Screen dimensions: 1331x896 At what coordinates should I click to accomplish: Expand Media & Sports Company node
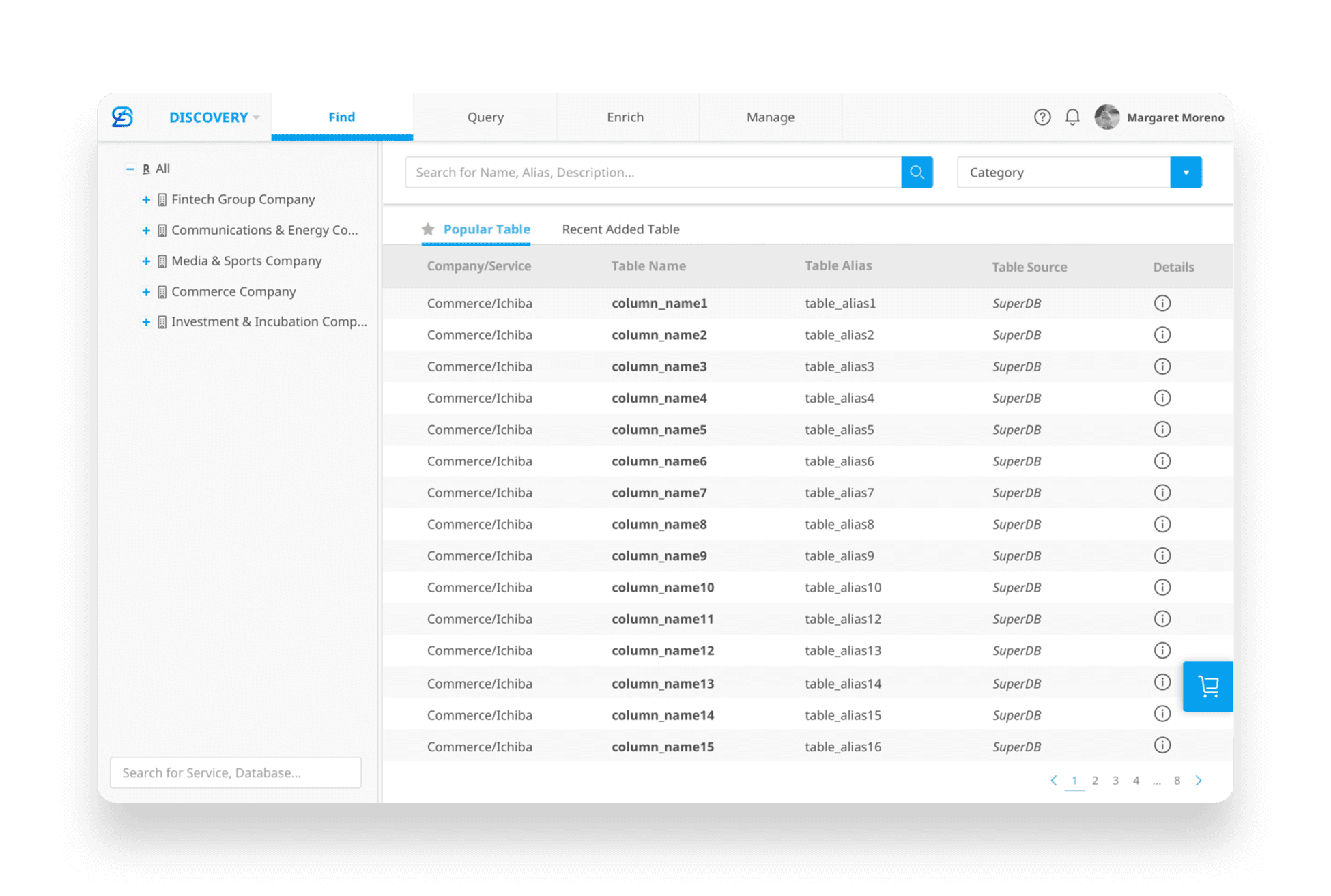pos(145,261)
